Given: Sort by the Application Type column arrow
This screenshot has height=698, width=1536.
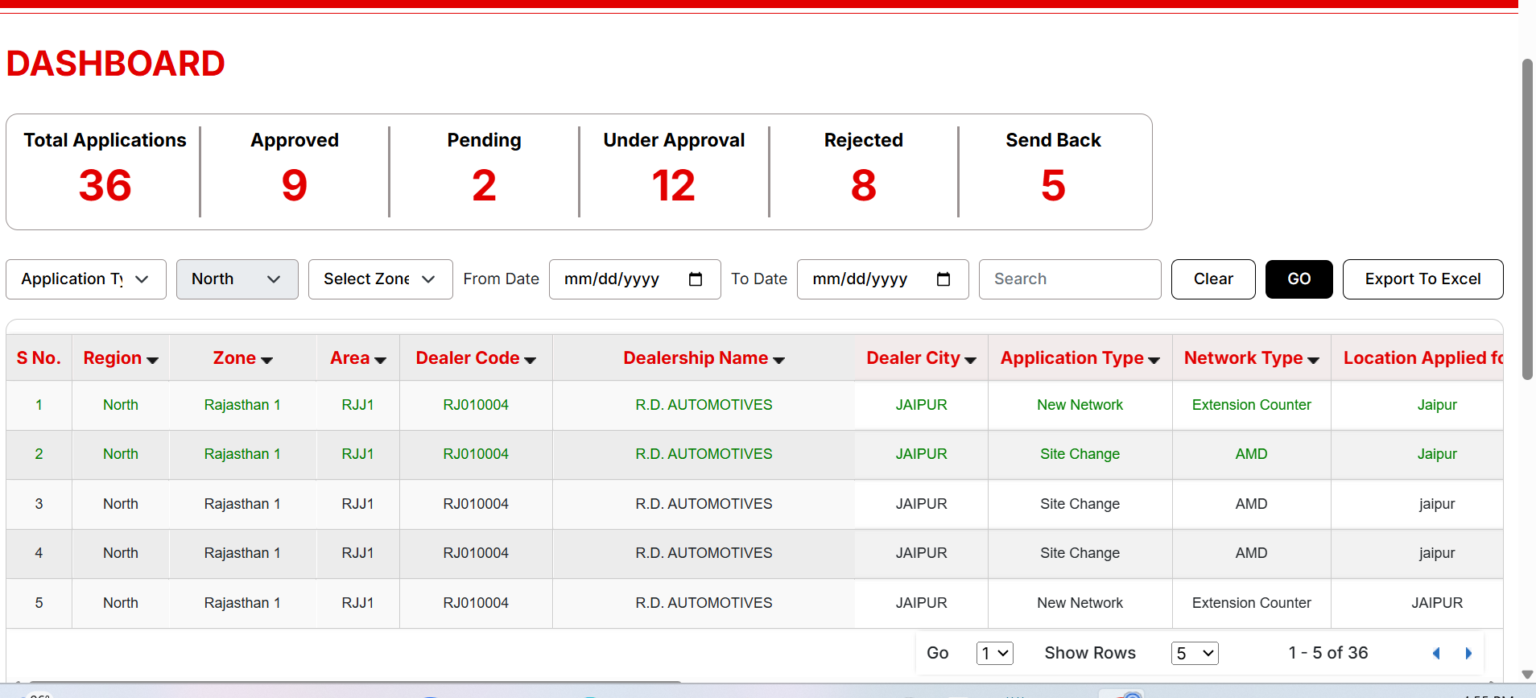Looking at the screenshot, I should (1154, 360).
